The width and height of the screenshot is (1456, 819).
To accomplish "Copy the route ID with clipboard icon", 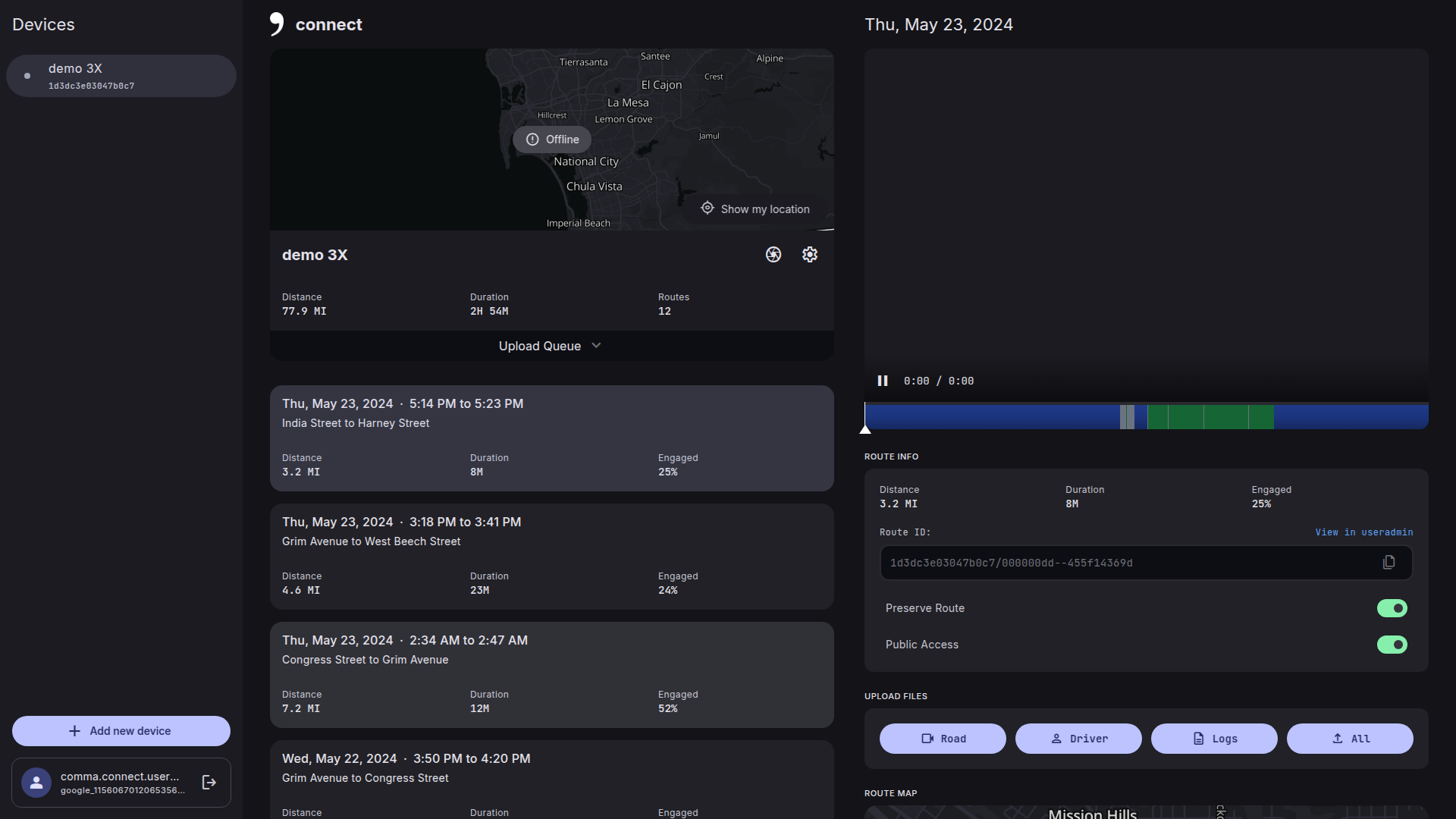I will pos(1389,563).
